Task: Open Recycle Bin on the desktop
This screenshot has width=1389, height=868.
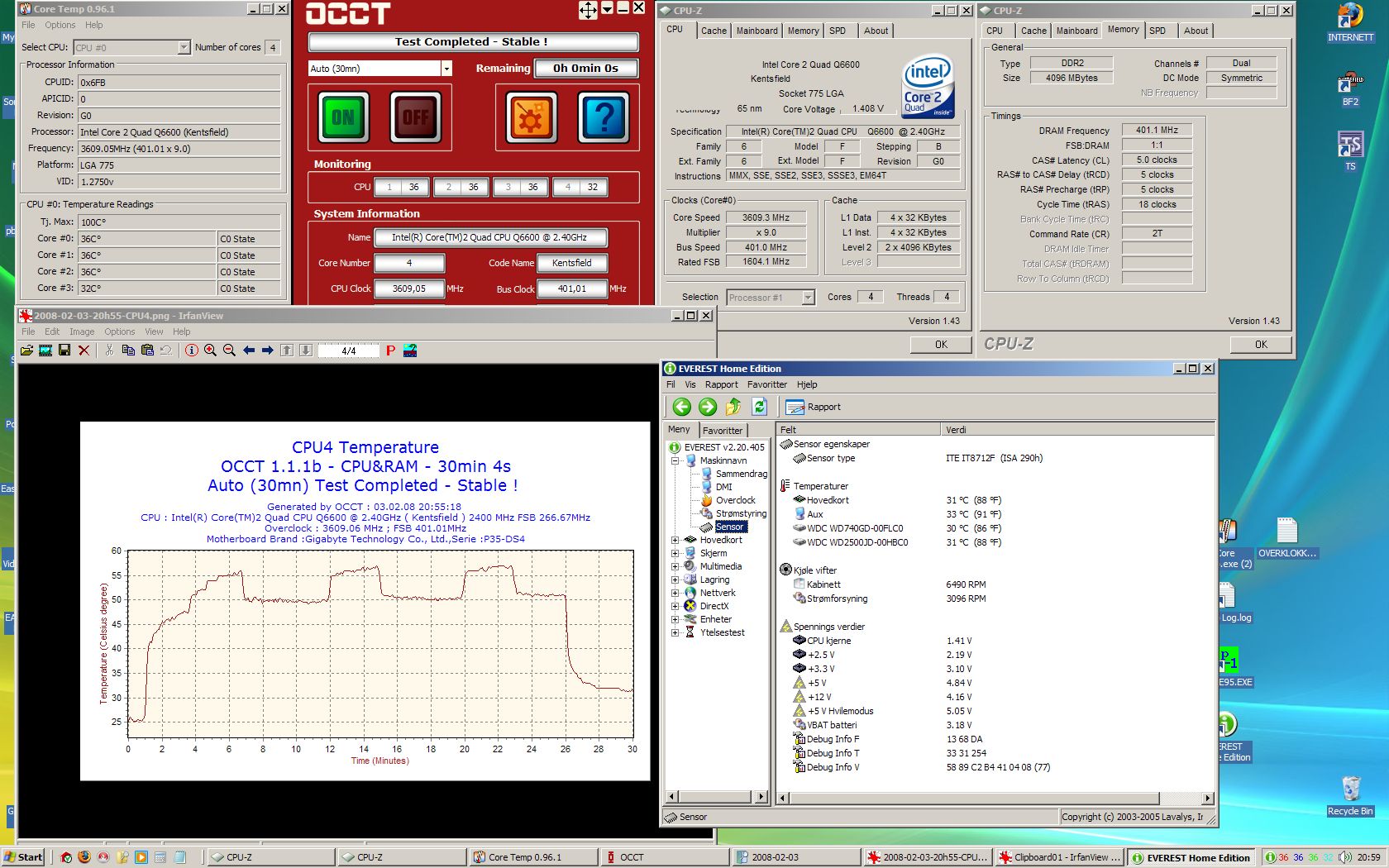Action: [1350, 795]
